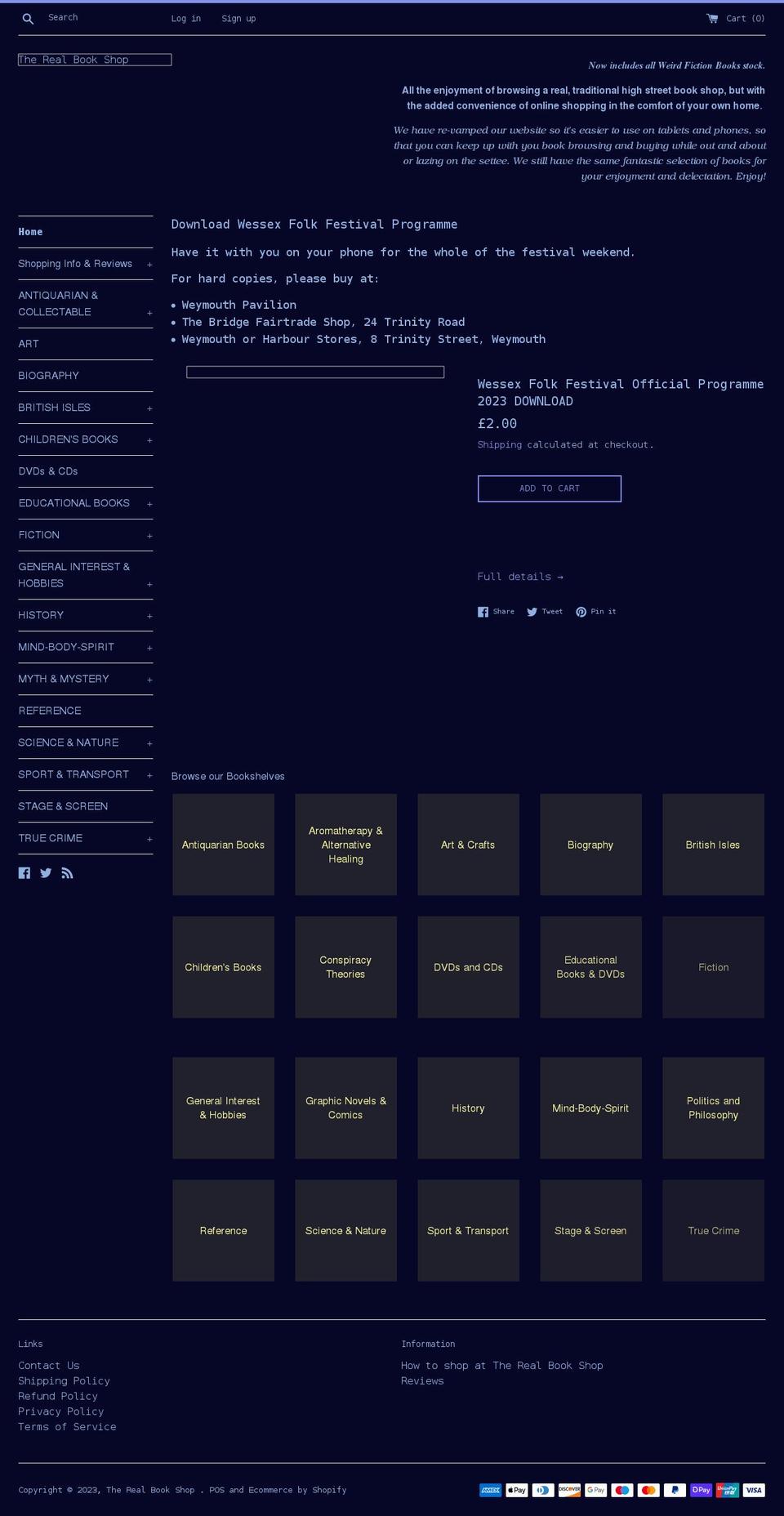Viewport: 784px width, 1516px height.
Task: Expand History submenu plus
Action: click(149, 616)
